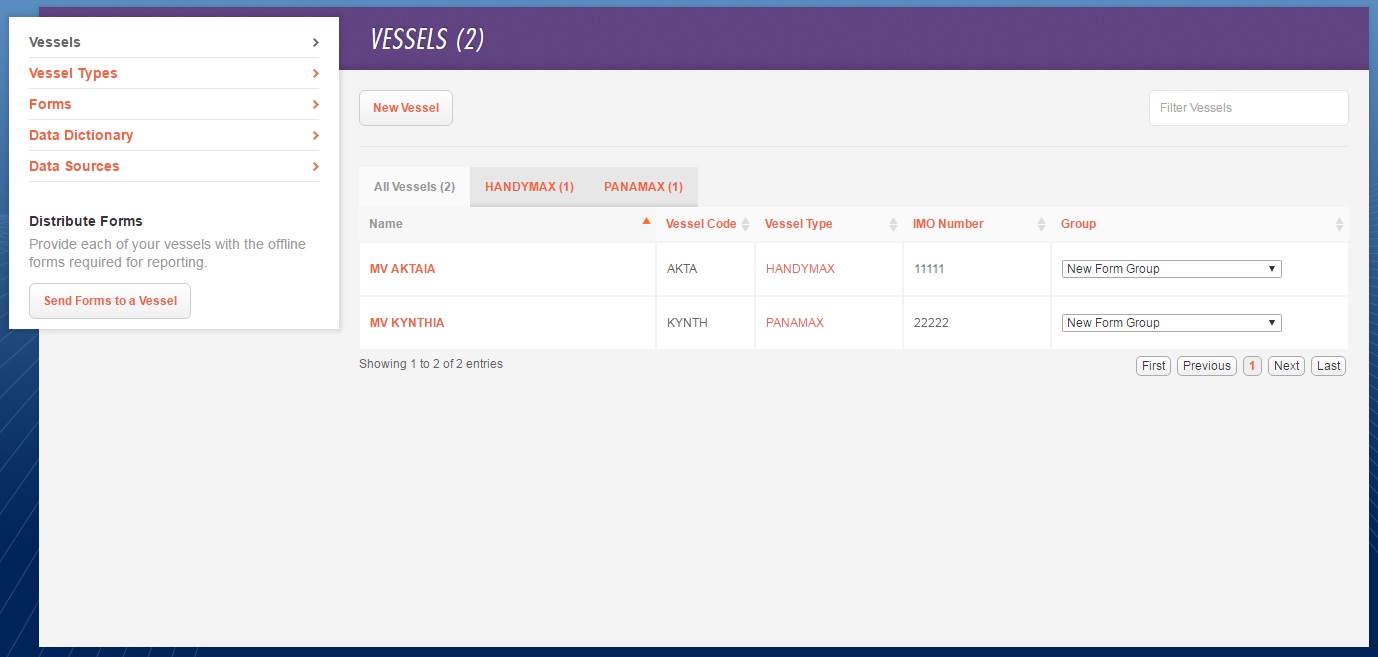This screenshot has width=1378, height=657.
Task: Open the form group dropdown for MV KYNTHIA
Action: [x=1170, y=322]
